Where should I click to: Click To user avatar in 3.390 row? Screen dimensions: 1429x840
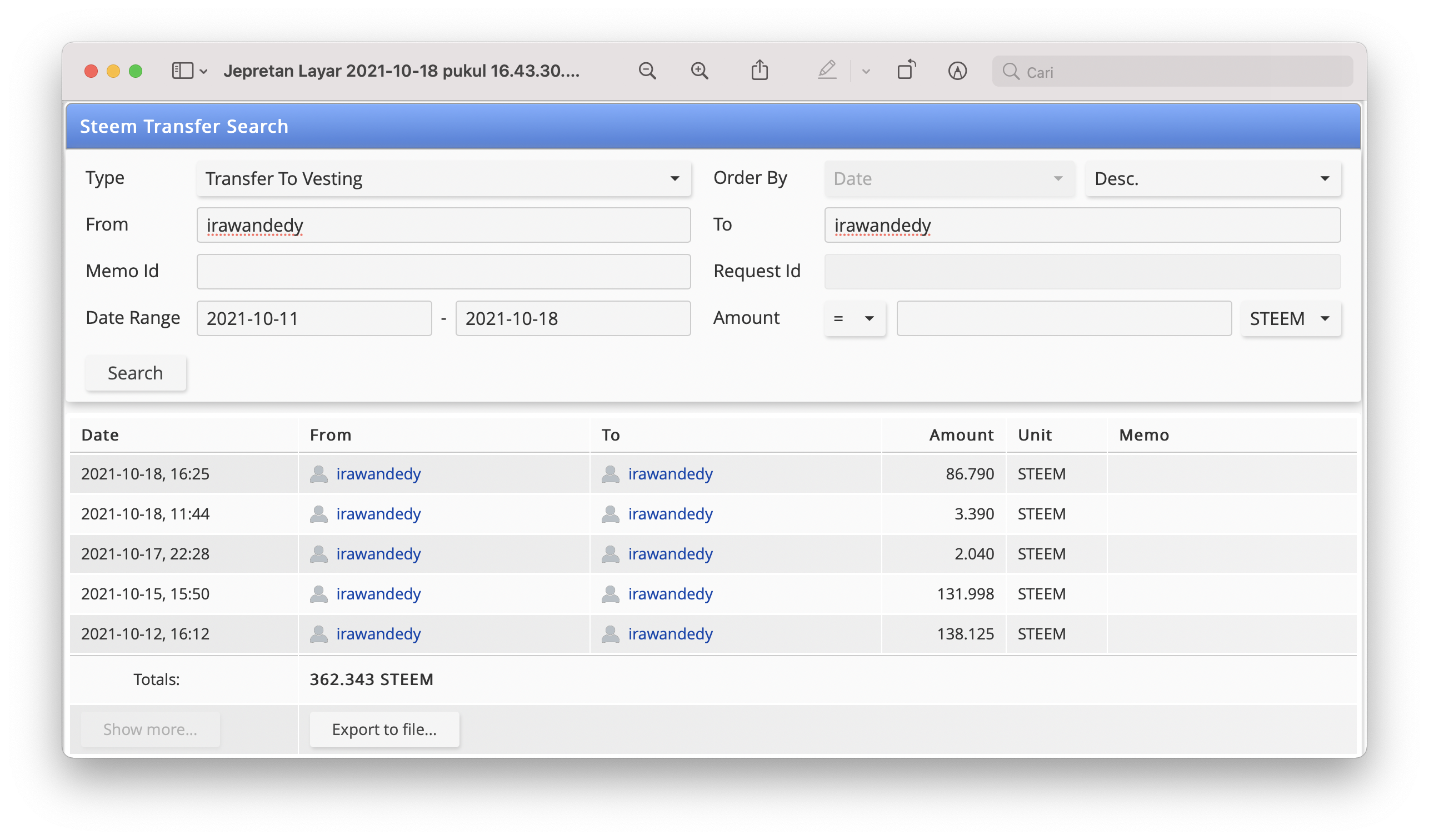pos(611,513)
